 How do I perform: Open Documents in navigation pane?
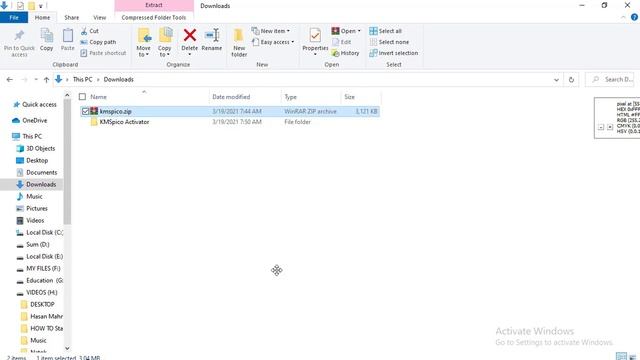pos(41,172)
